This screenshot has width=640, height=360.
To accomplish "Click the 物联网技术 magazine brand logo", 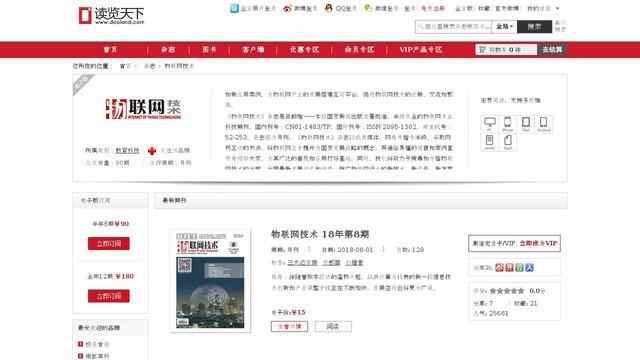I will pos(143,109).
